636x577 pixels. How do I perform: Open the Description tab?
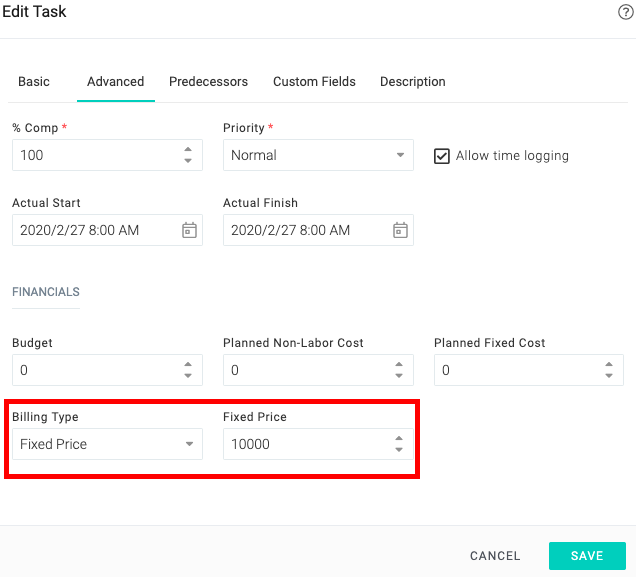(413, 82)
